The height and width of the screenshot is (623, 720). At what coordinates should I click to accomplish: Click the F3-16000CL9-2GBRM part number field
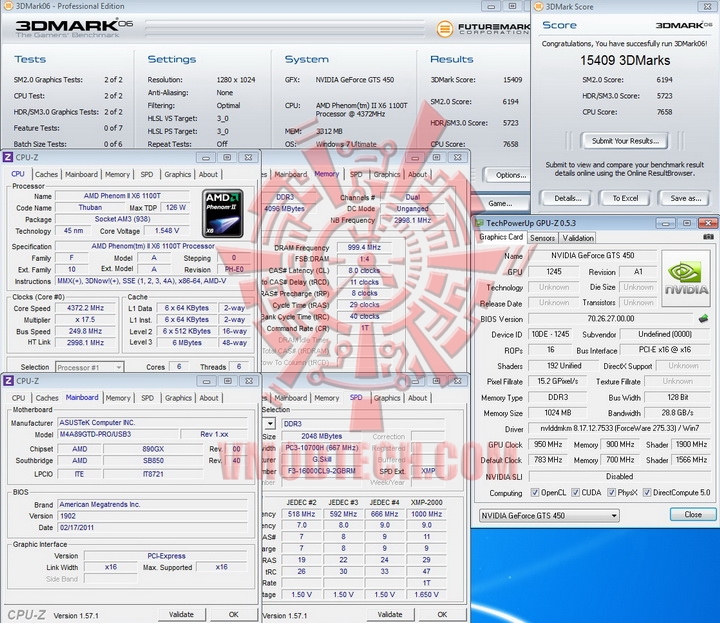point(322,471)
